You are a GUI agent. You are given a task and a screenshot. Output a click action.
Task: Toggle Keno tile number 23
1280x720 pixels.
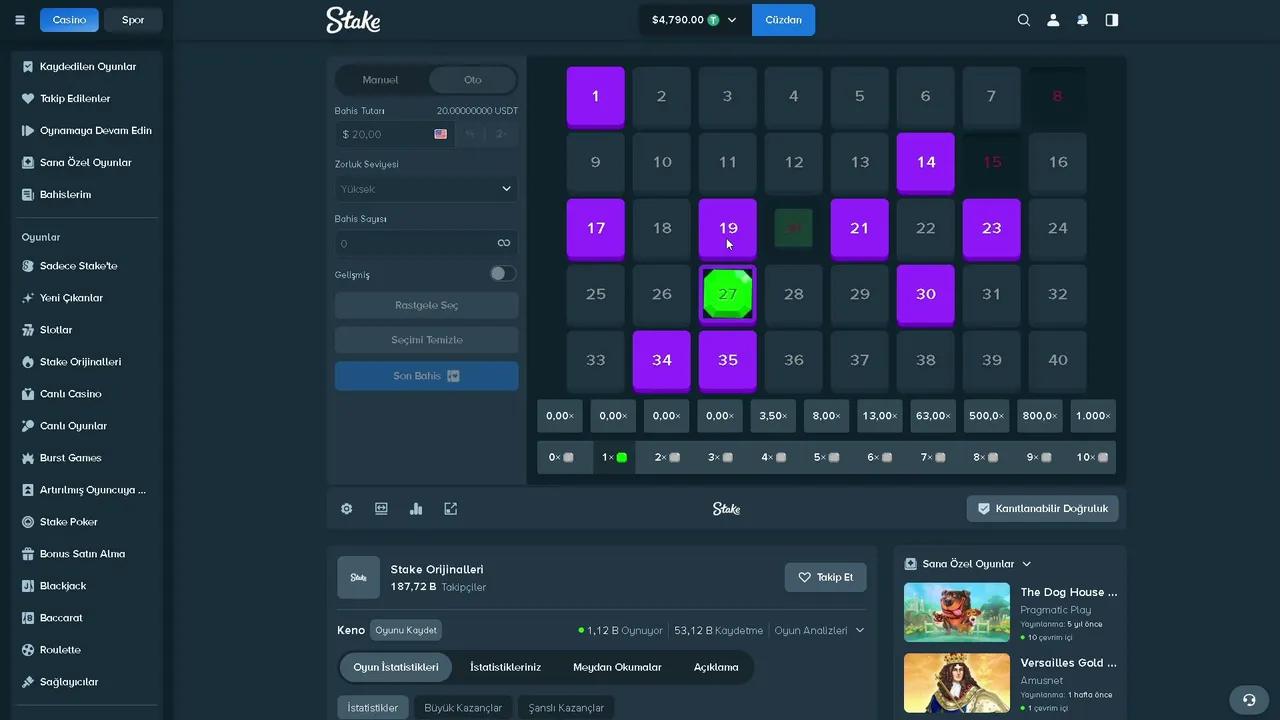[x=992, y=229]
